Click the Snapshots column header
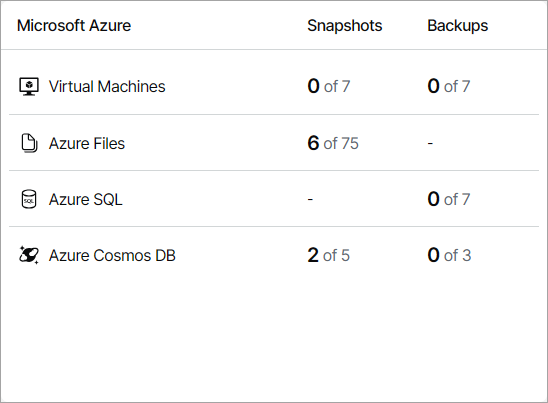The image size is (548, 403). (345, 26)
